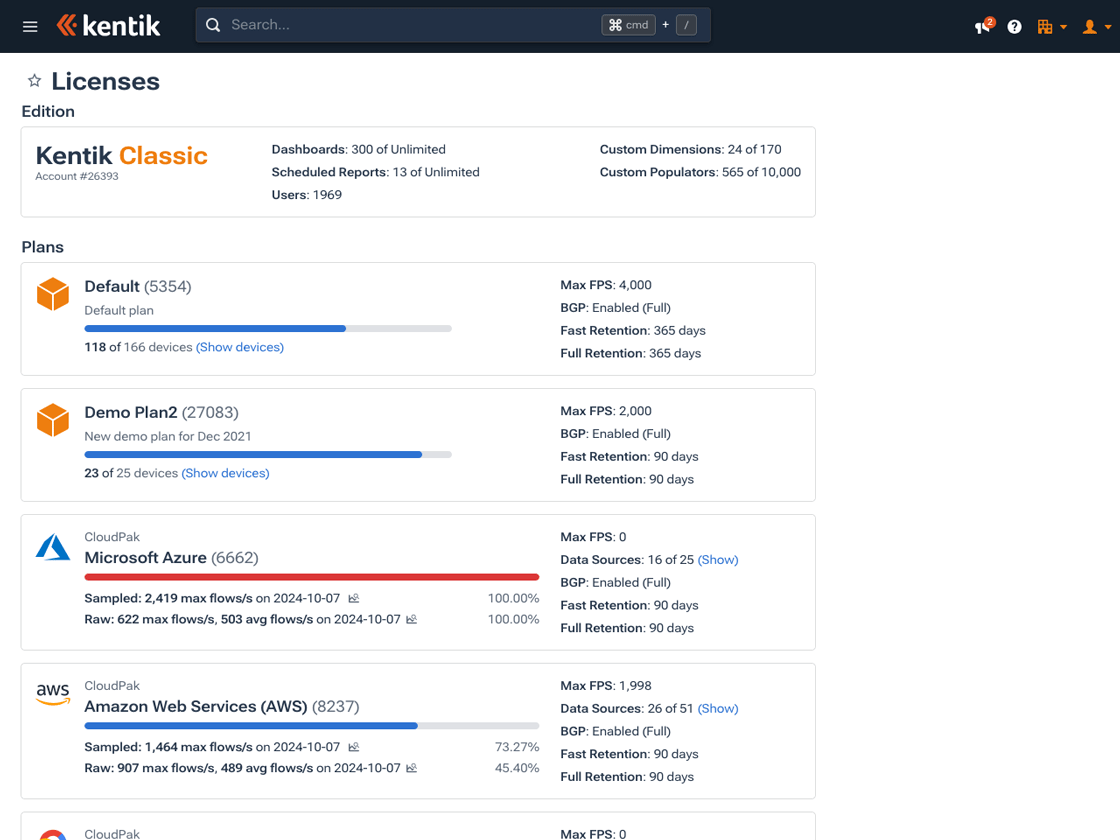Select the user profile icon
This screenshot has width=1120, height=840.
[x=1090, y=27]
